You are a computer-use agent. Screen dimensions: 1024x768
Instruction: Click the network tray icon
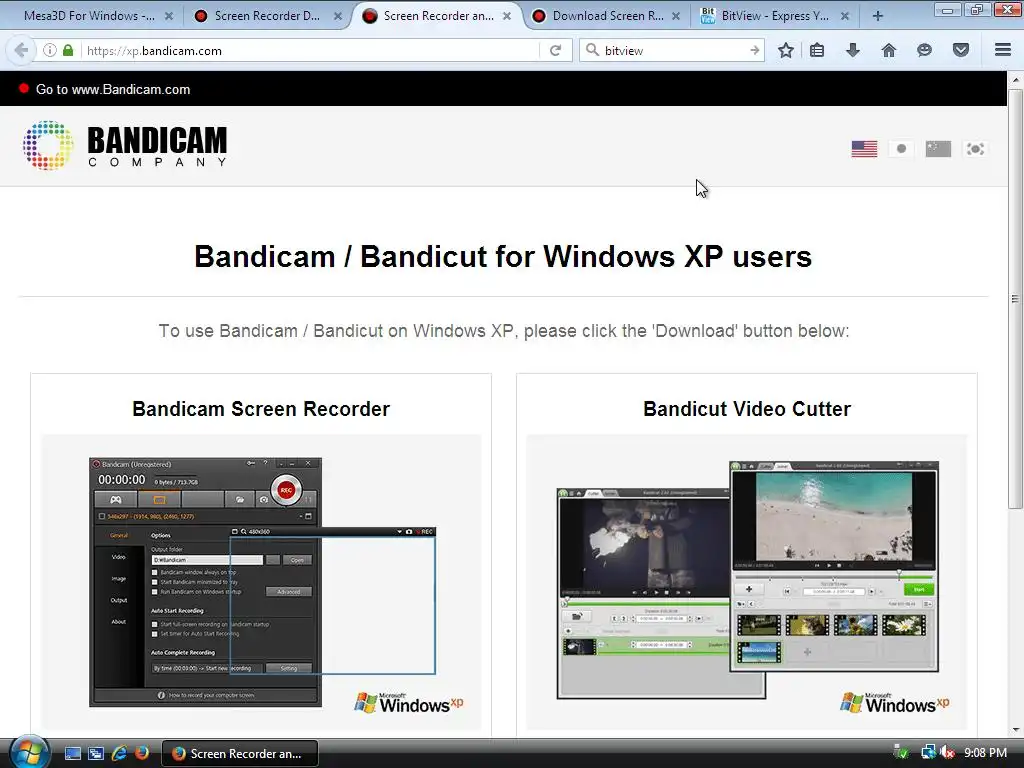coord(927,753)
